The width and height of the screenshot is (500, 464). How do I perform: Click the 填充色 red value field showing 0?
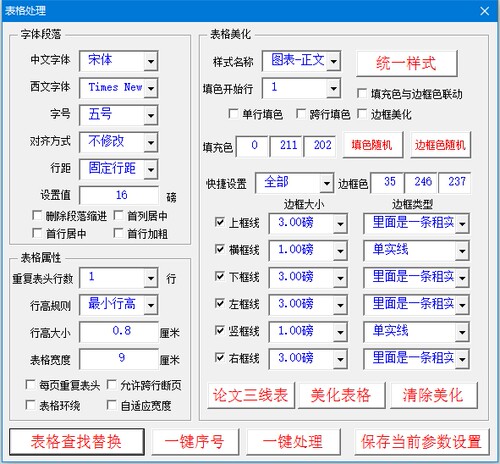click(x=252, y=146)
